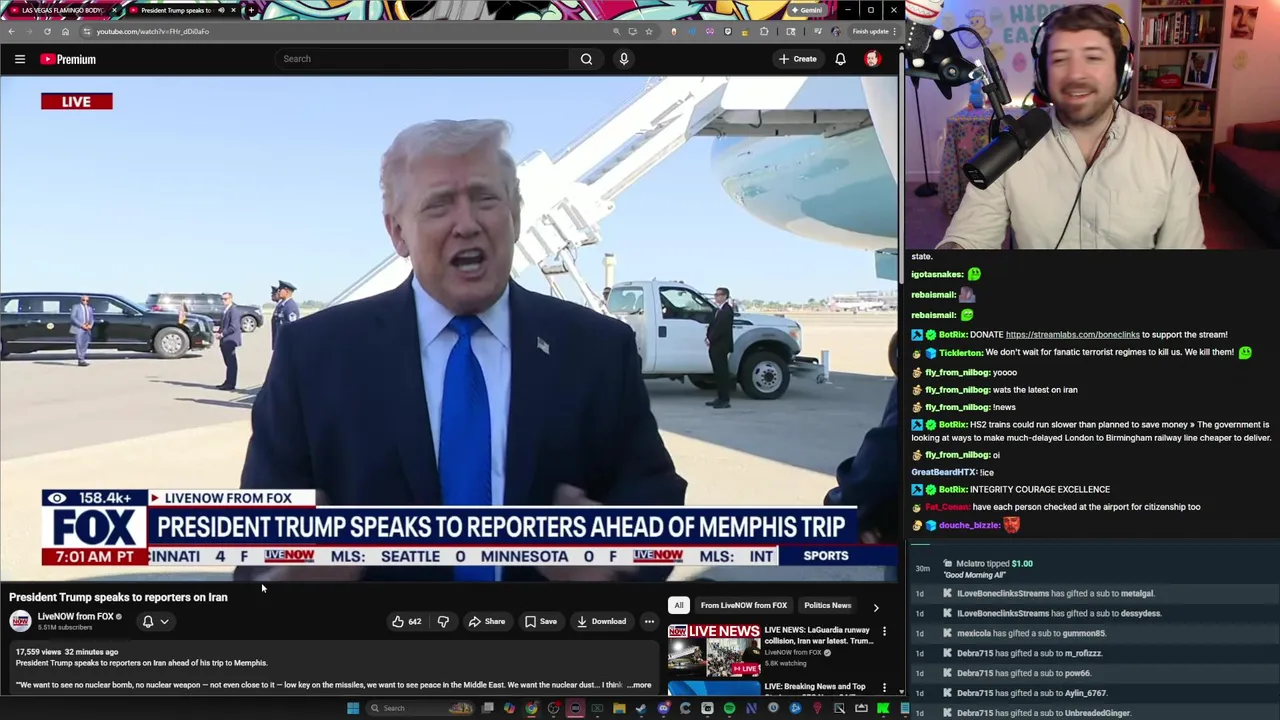Open the LiveNOW from FOX channel name

pyautogui.click(x=76, y=616)
